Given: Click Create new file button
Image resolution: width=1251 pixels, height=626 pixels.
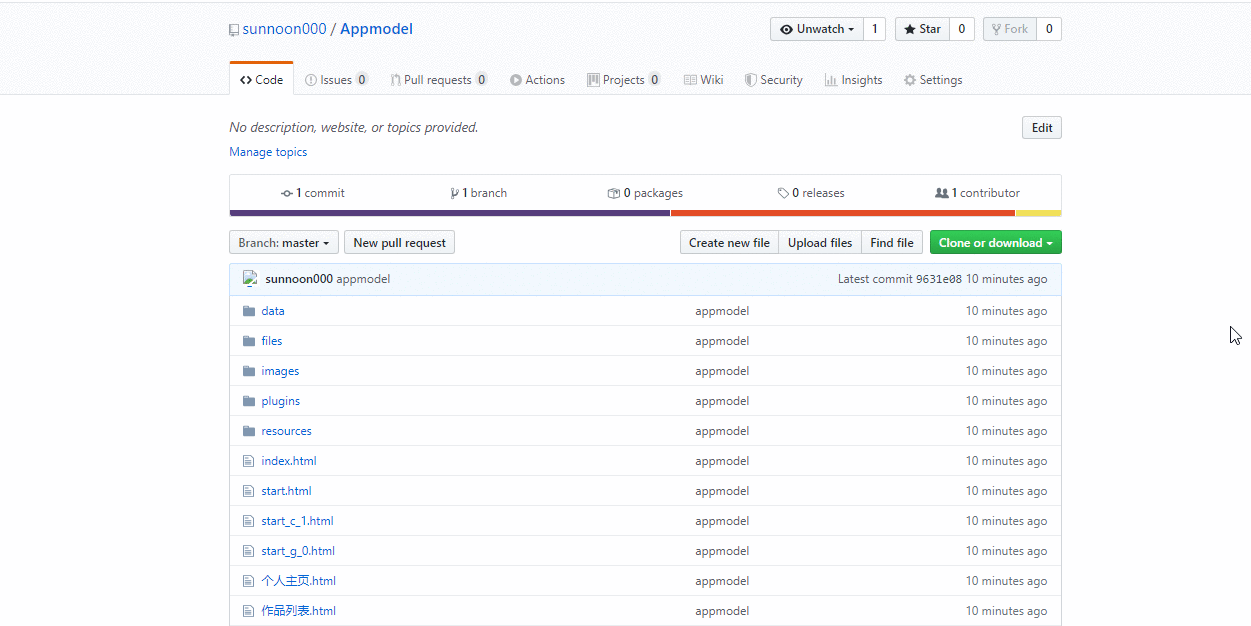Looking at the screenshot, I should point(729,243).
